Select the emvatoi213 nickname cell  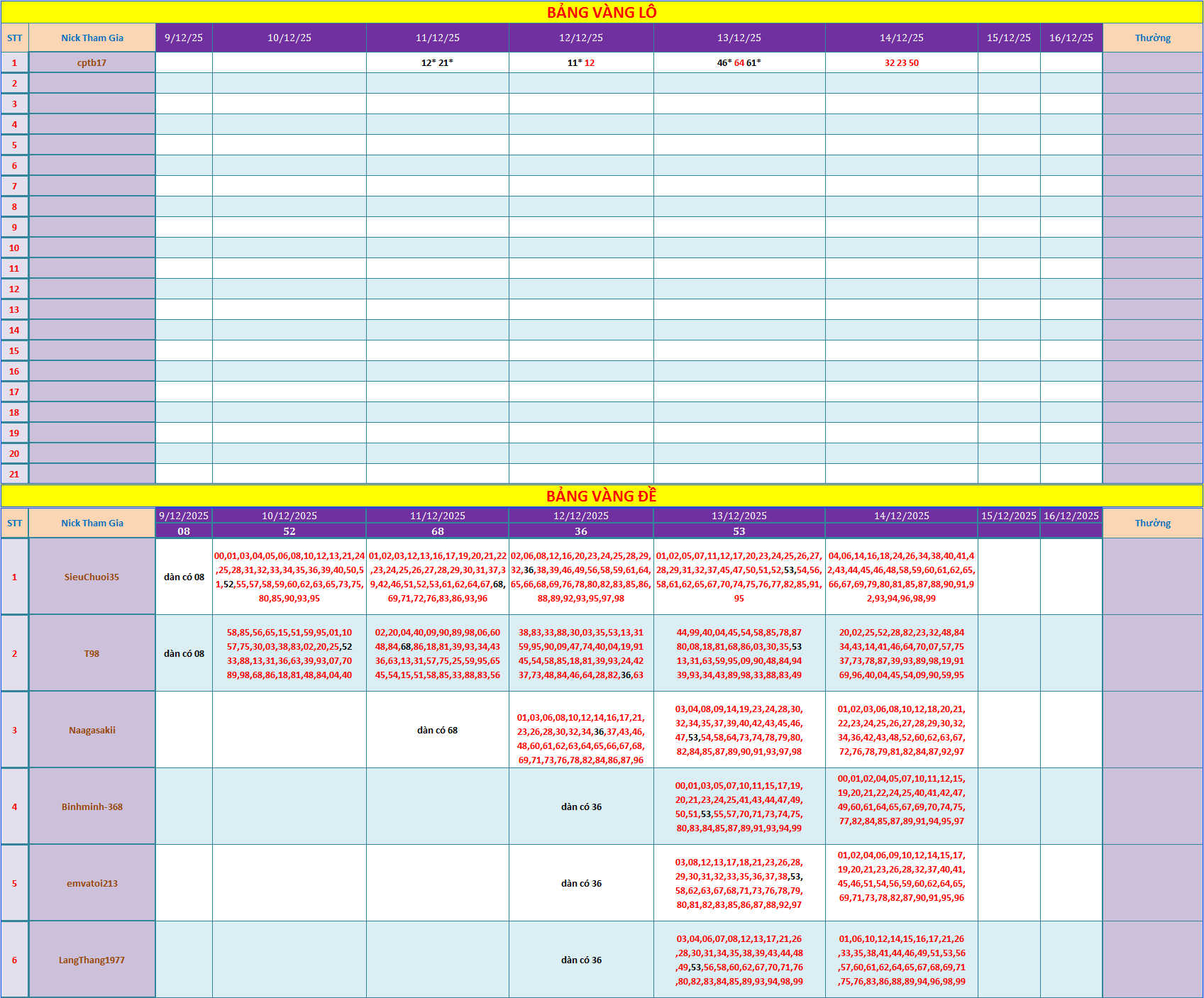coord(92,883)
